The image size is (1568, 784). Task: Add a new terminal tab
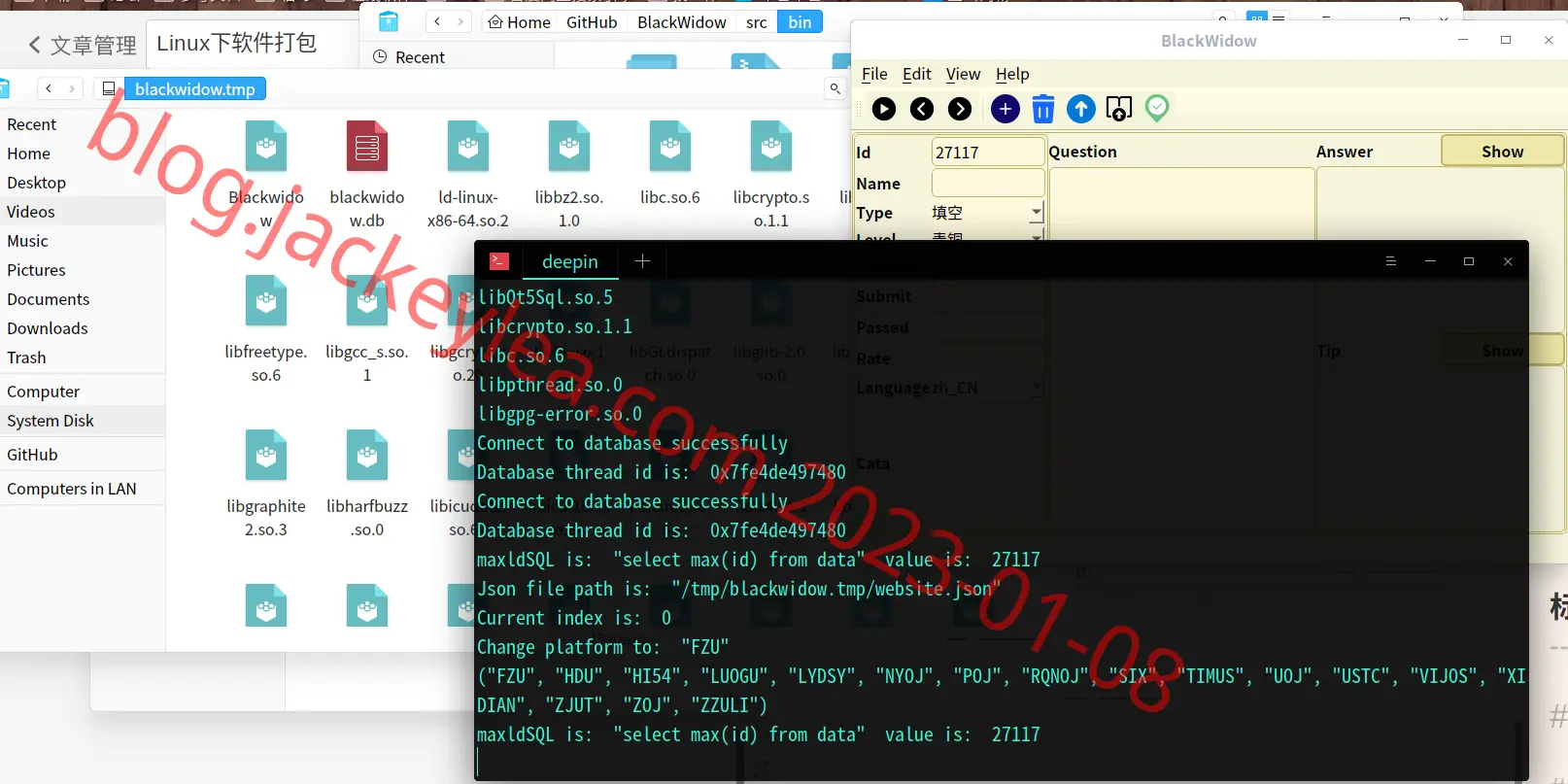[642, 260]
